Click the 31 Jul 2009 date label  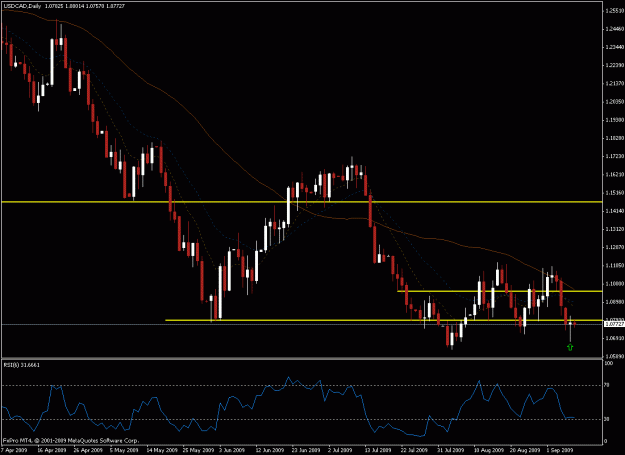tap(452, 450)
